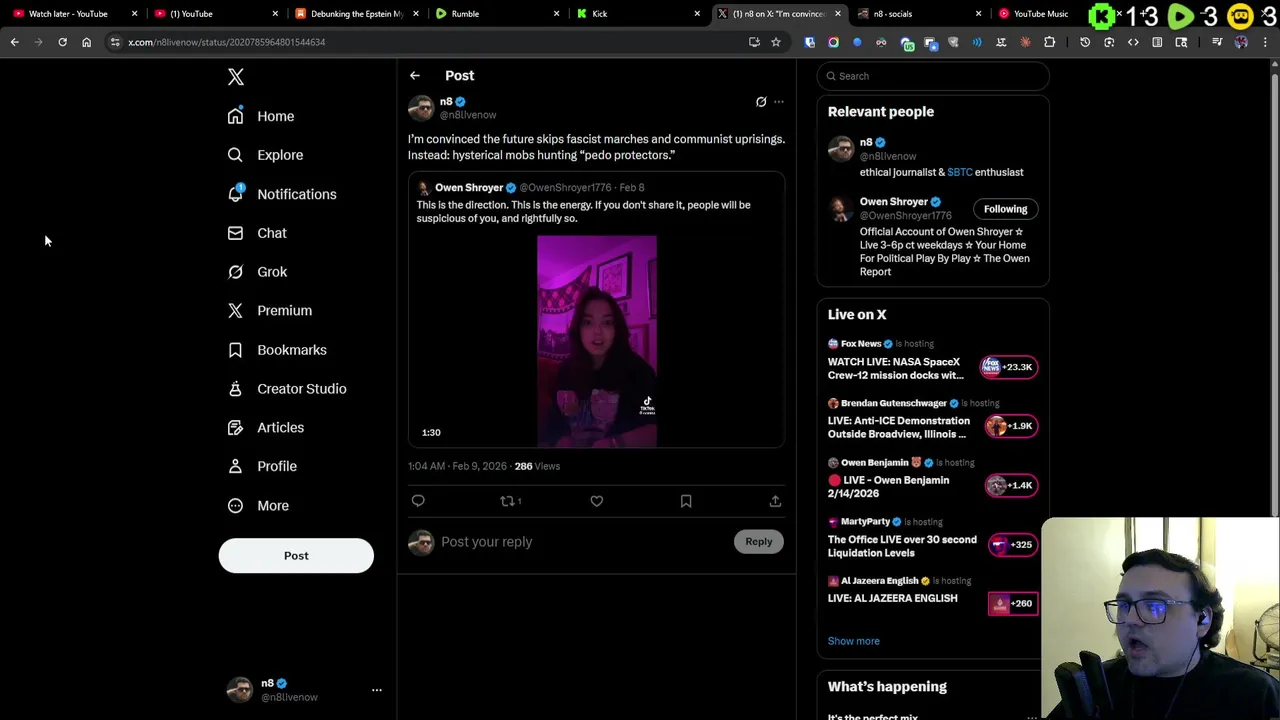Click the back arrow next to Post

click(x=414, y=76)
